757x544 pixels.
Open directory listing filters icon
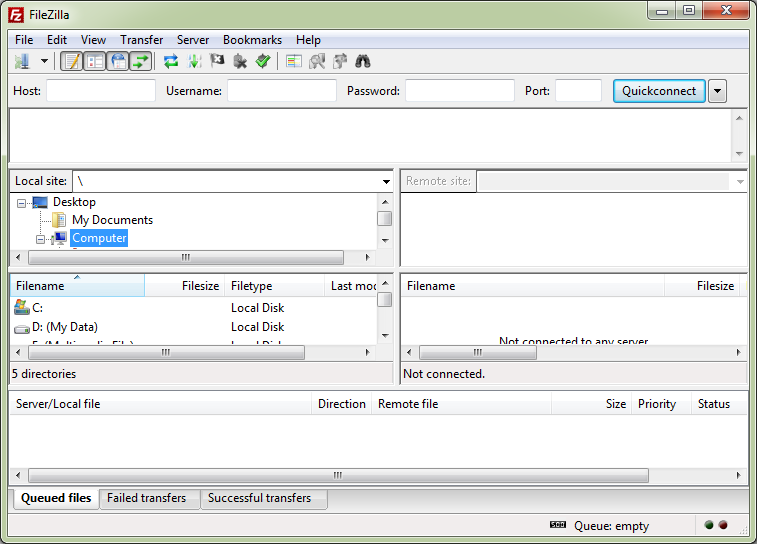point(294,61)
